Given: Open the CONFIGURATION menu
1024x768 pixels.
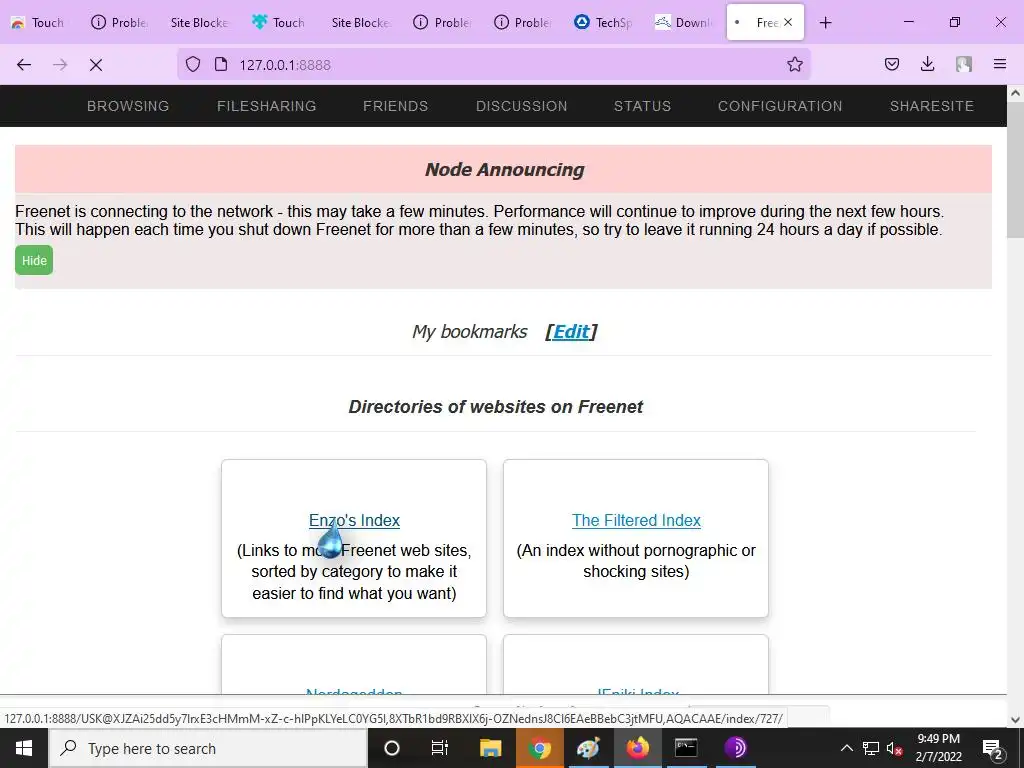Looking at the screenshot, I should (x=780, y=106).
